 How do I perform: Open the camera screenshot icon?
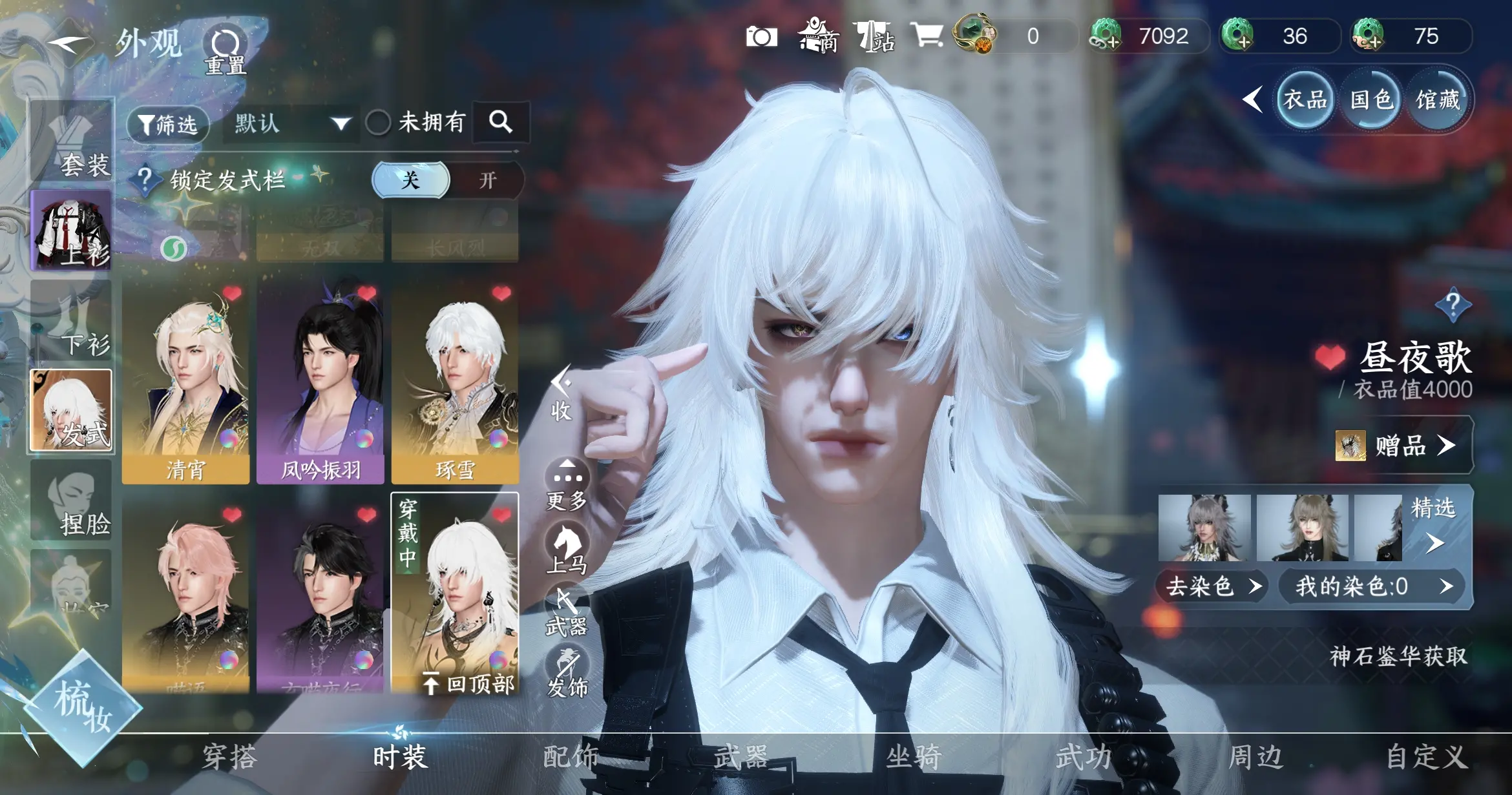(761, 37)
